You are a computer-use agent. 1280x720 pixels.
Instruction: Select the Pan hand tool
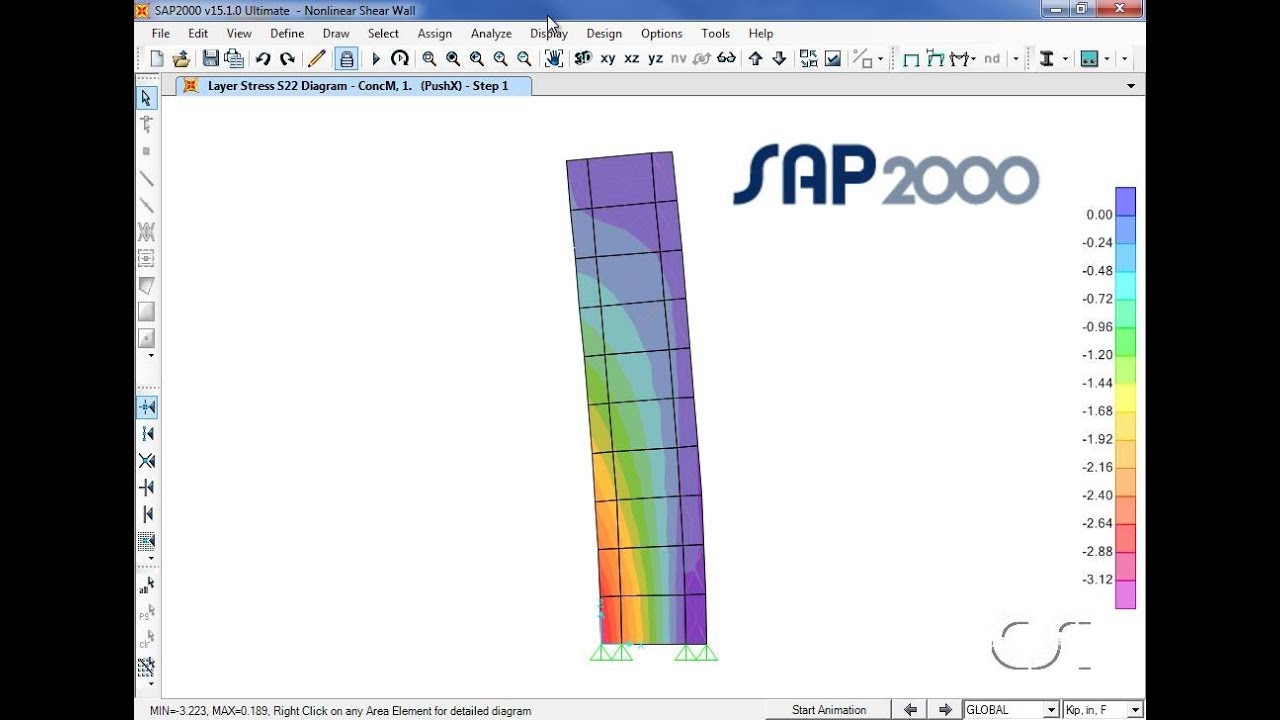[x=553, y=59]
